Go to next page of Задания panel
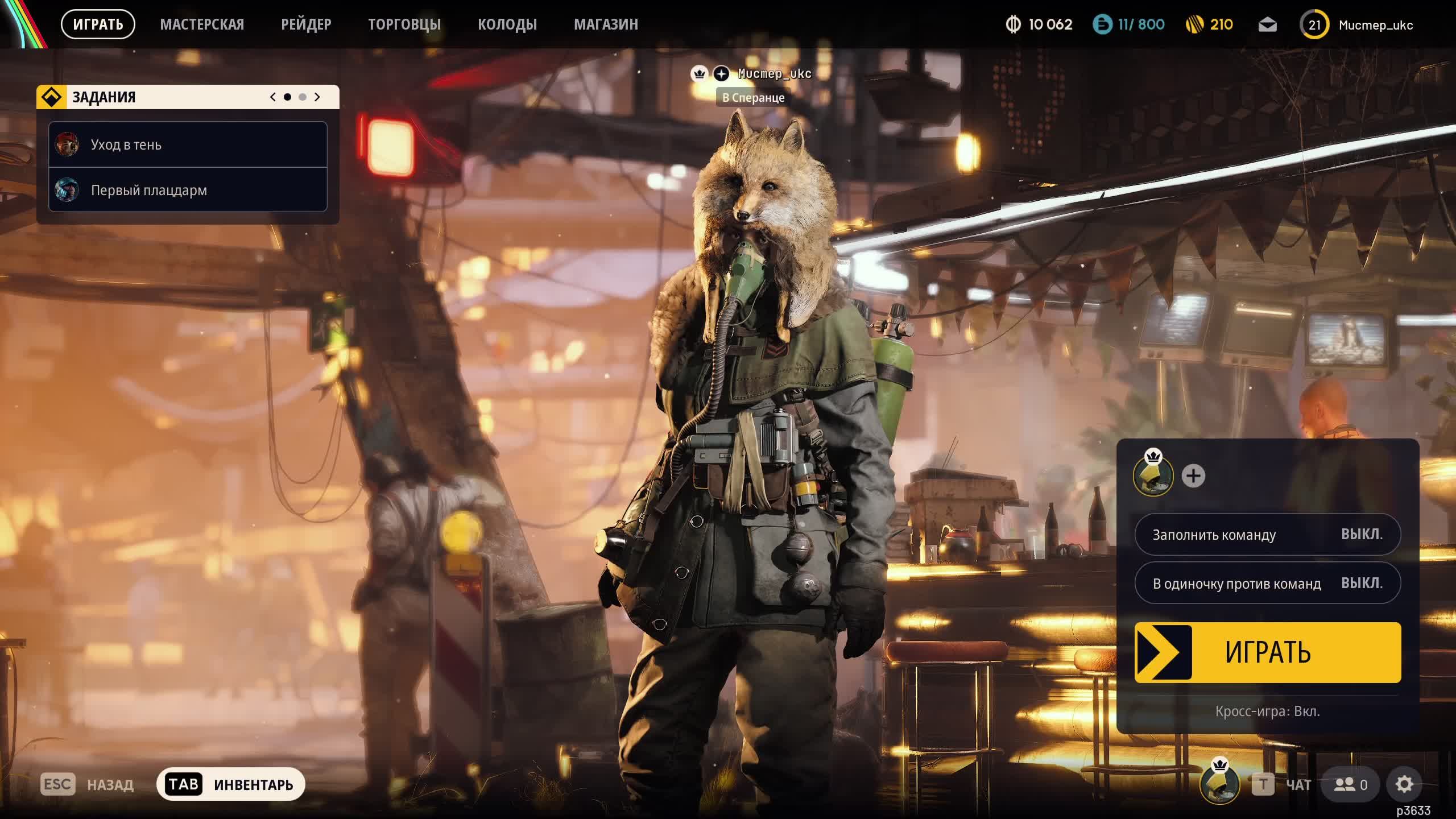The image size is (1456, 819). [317, 97]
